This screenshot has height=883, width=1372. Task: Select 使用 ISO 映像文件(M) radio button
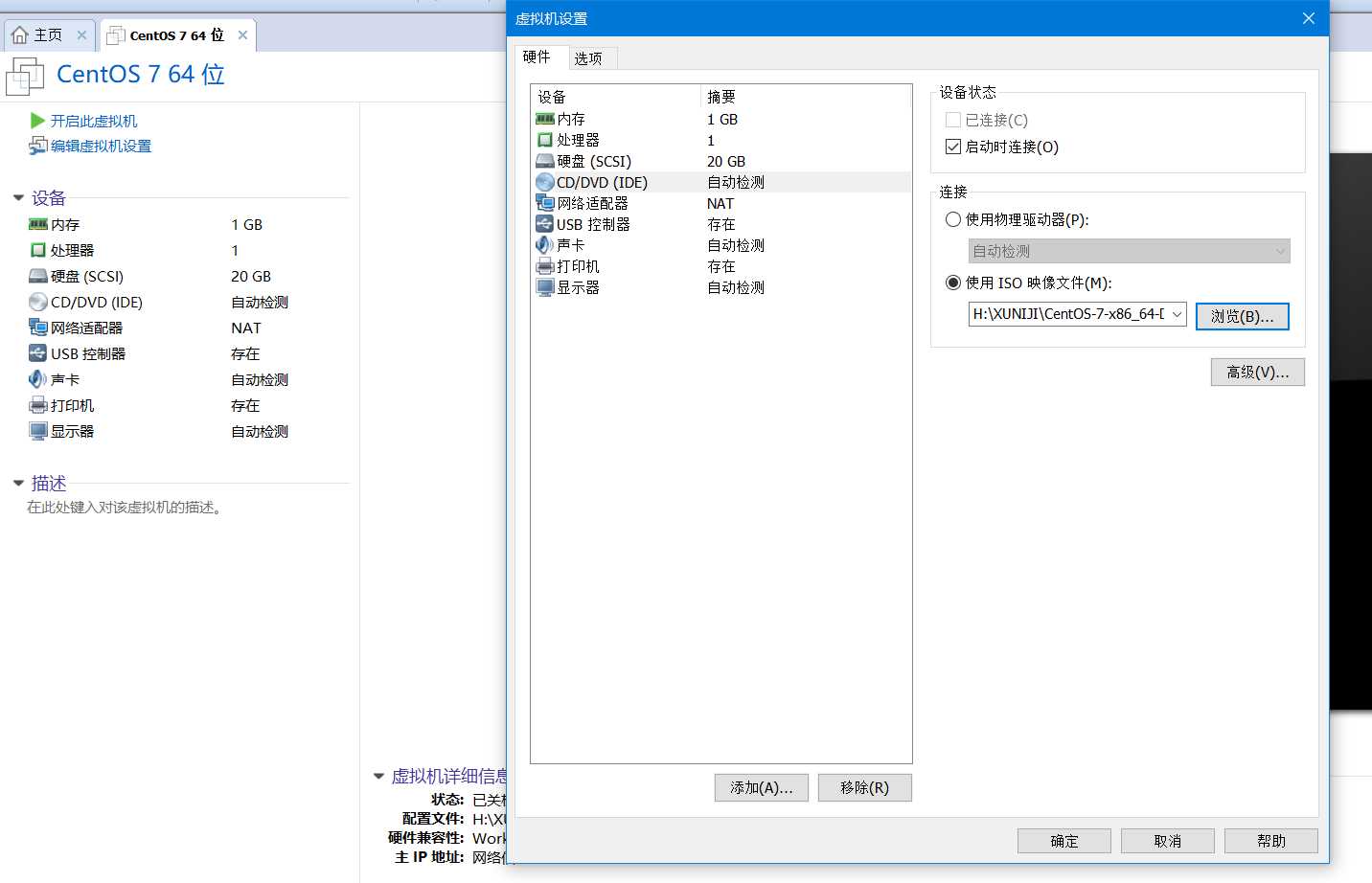953,283
